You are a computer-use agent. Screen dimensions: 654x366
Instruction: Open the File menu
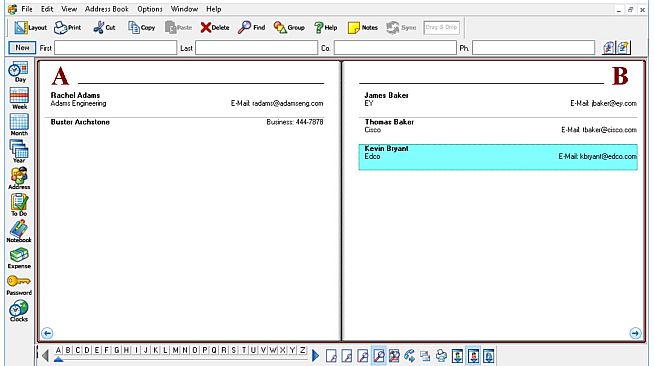tap(27, 9)
